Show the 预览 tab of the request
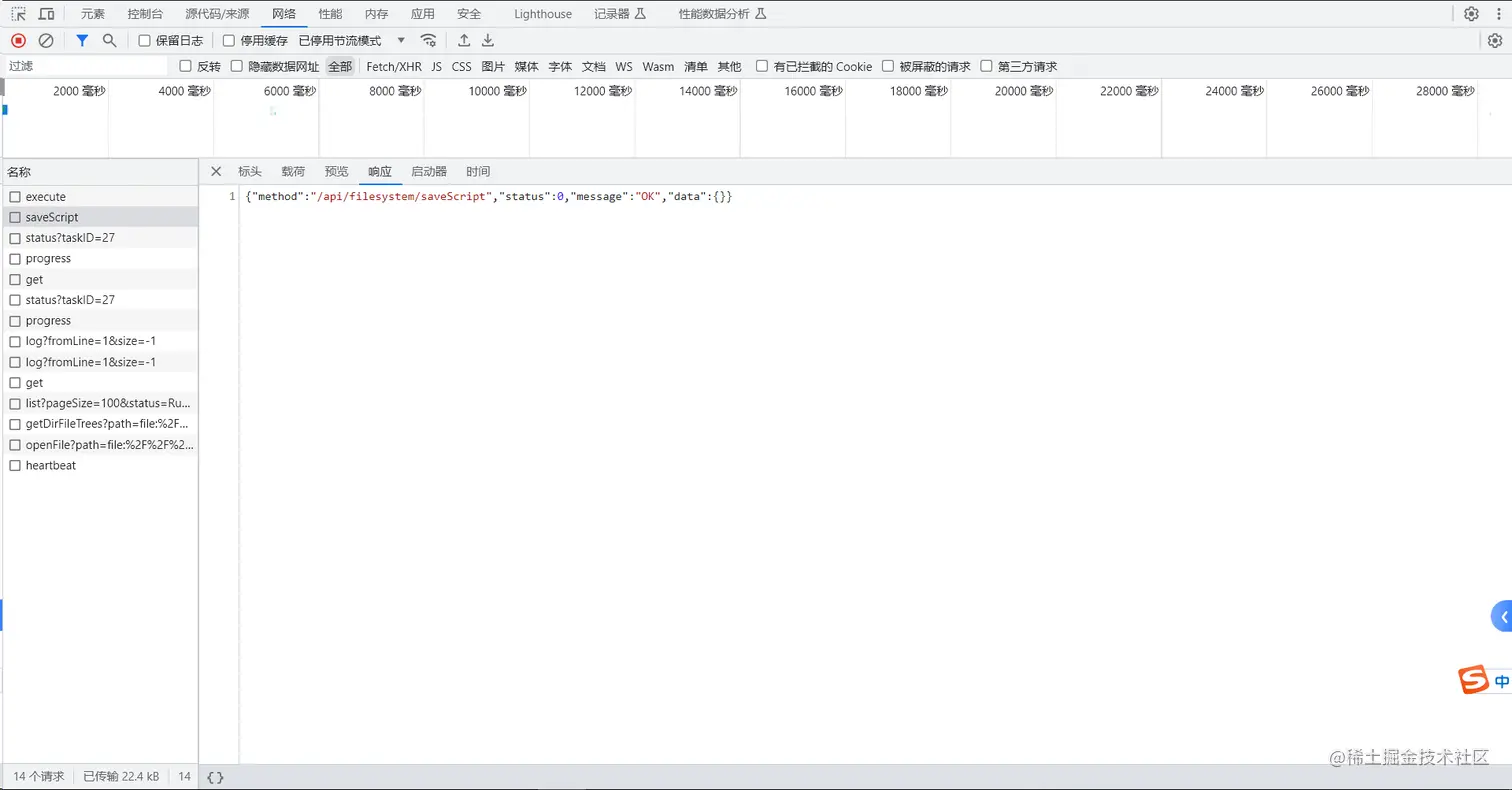The height and width of the screenshot is (790, 1512). tap(337, 171)
